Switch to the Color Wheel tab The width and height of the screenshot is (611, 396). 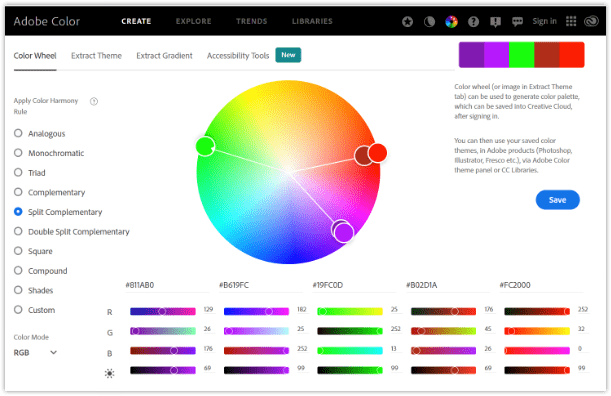pyautogui.click(x=35, y=56)
